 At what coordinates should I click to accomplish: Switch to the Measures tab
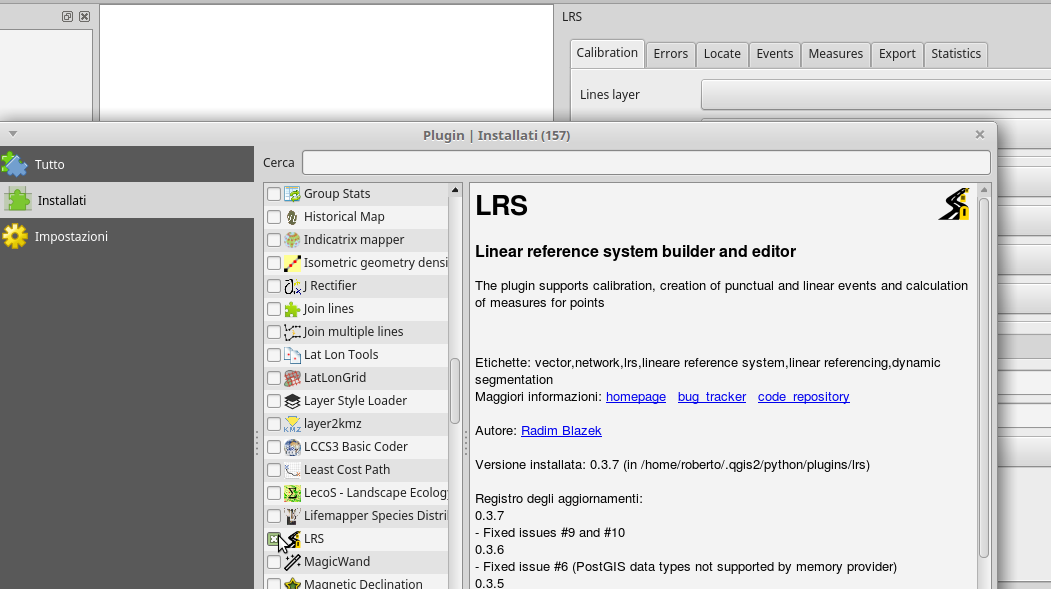[835, 54]
